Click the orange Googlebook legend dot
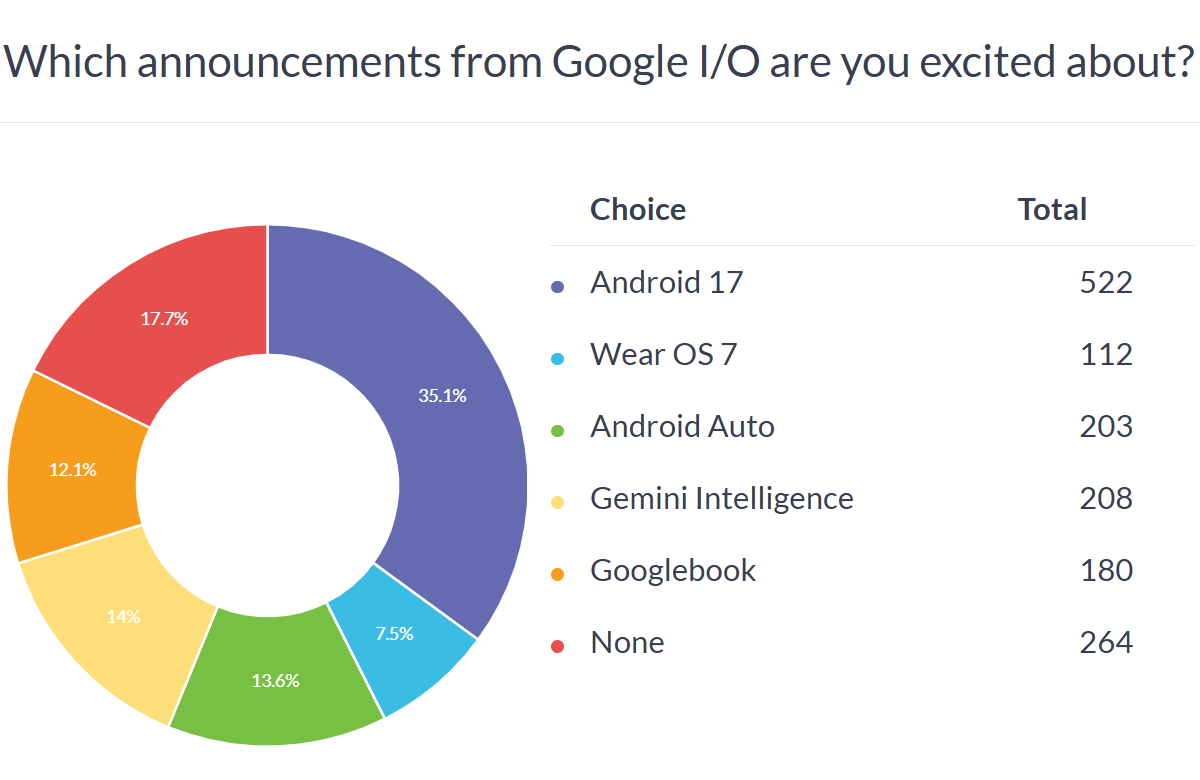This screenshot has height=780, width=1200. tap(558, 574)
